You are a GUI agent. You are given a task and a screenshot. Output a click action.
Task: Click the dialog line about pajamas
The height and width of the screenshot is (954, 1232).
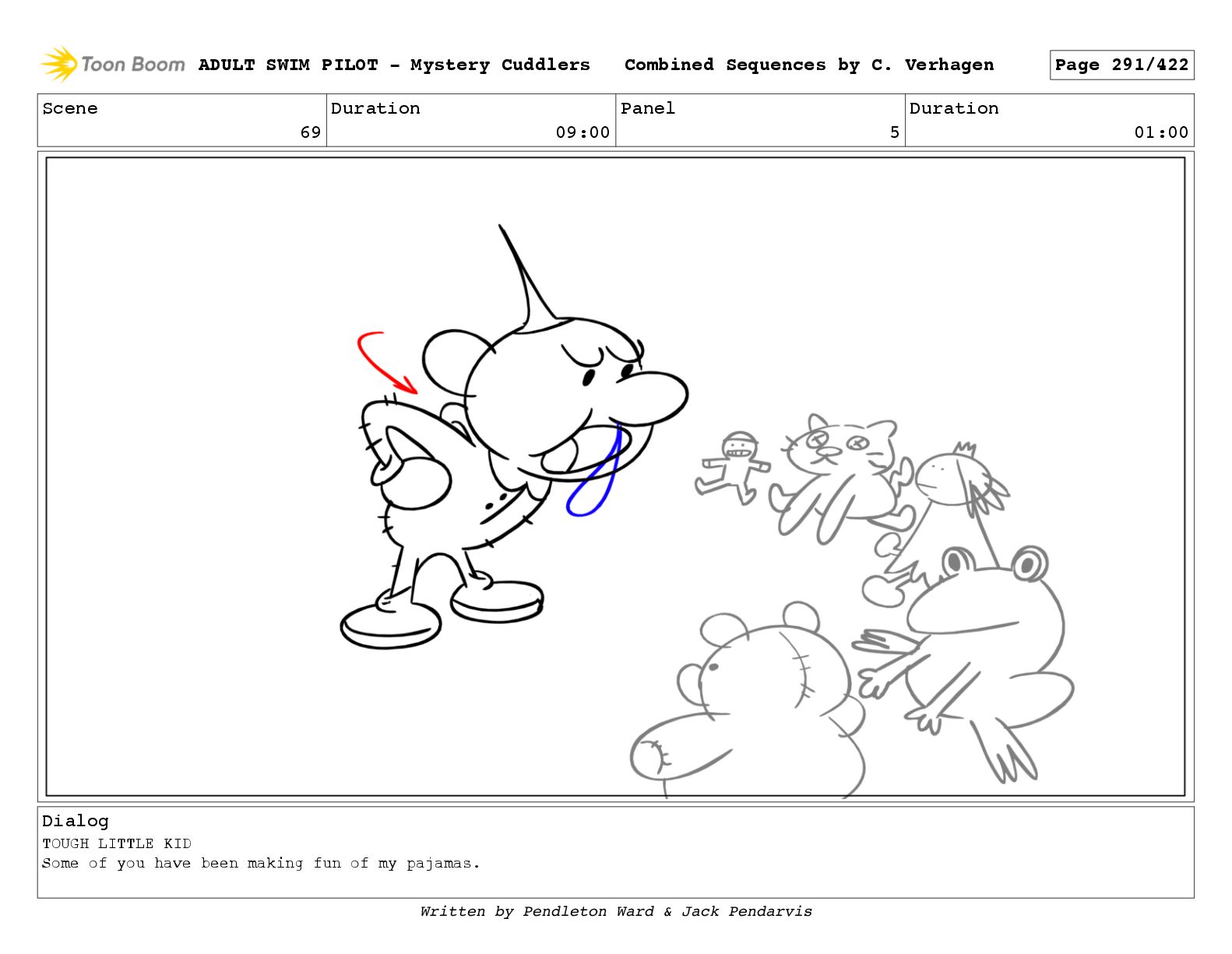261,863
